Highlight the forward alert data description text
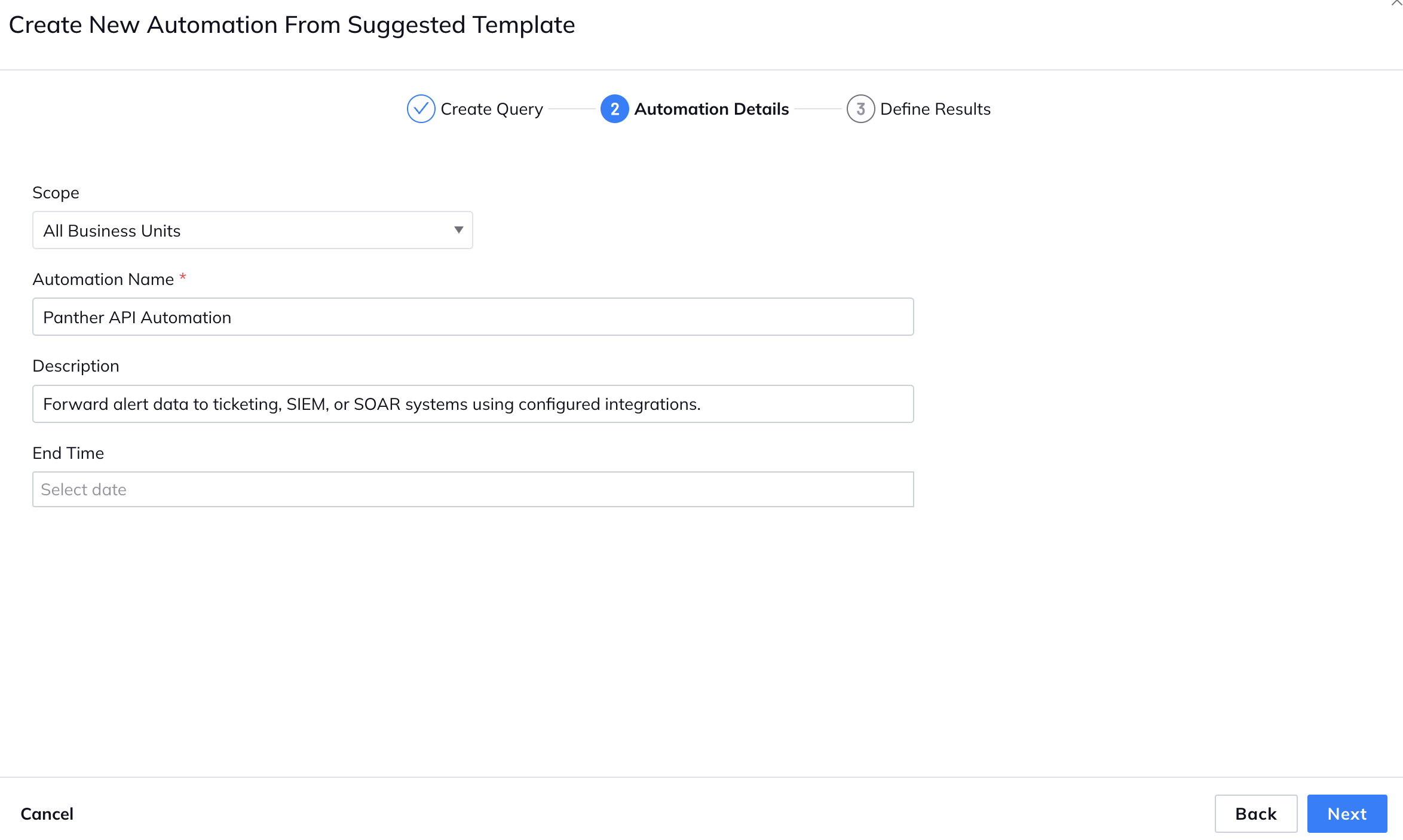The image size is (1403, 840). click(370, 403)
